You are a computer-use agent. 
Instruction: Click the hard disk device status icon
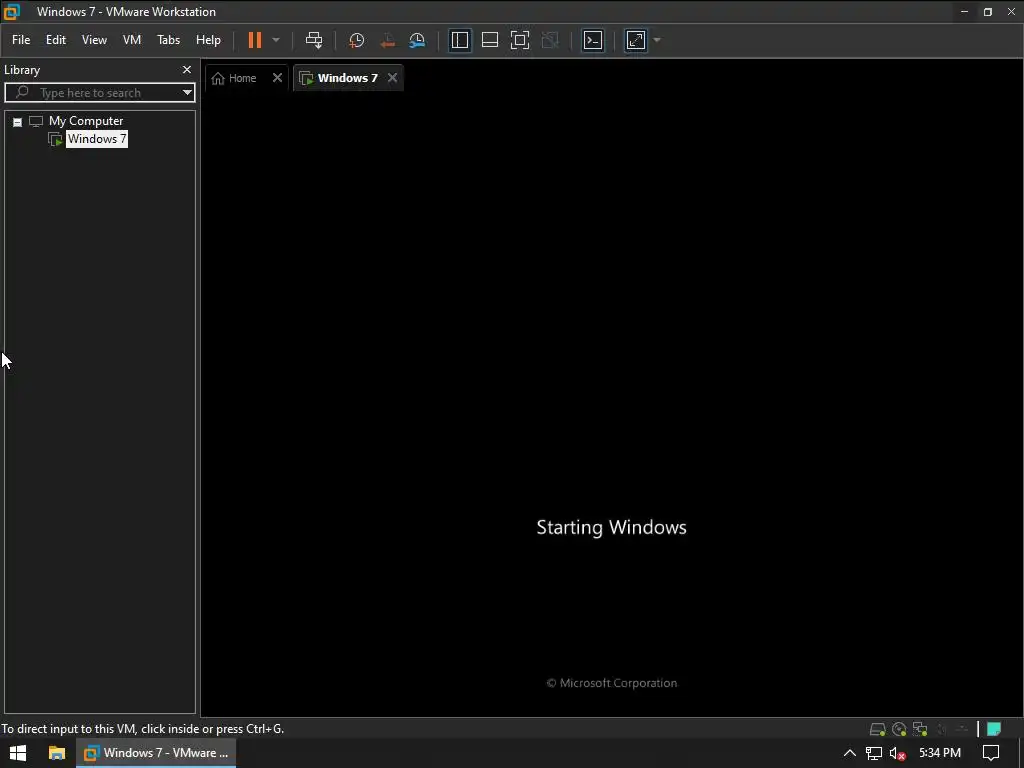(878, 729)
